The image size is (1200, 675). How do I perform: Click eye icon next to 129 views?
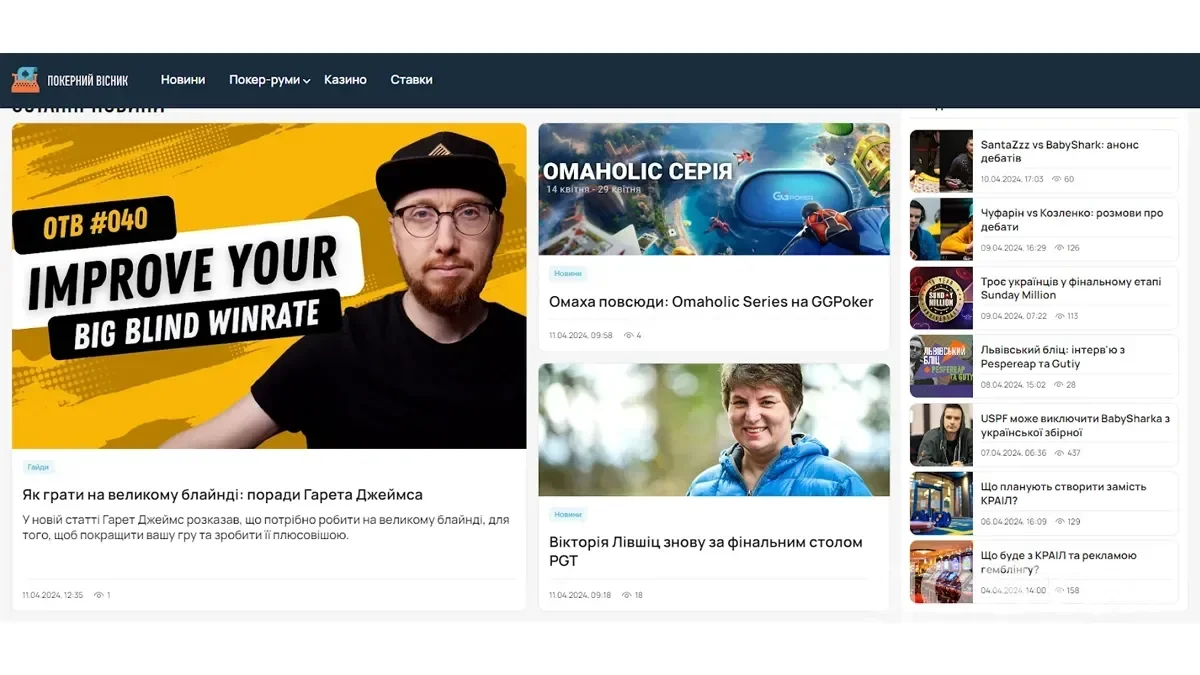[1059, 522]
